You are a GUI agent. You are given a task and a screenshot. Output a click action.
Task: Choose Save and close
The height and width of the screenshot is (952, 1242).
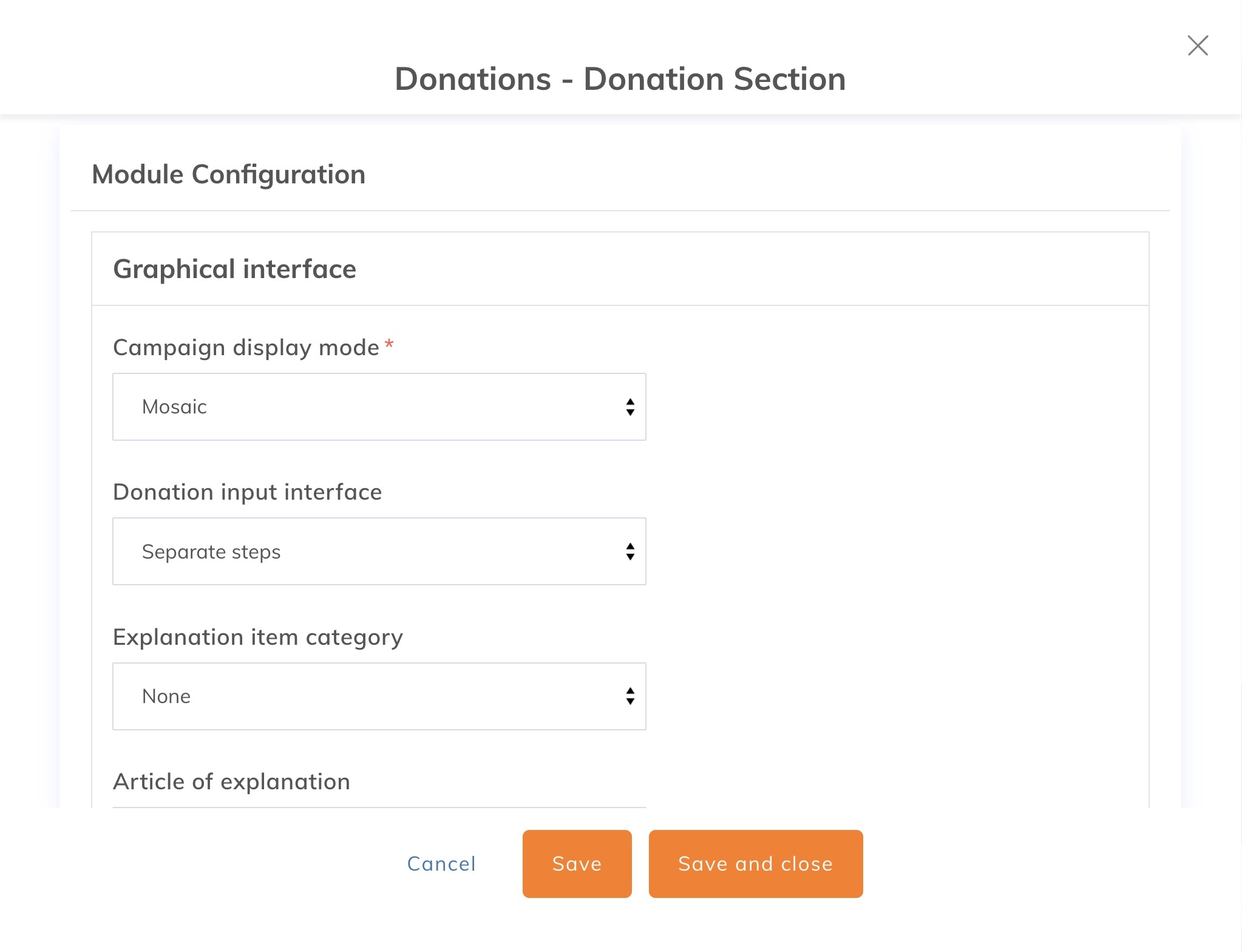click(x=755, y=864)
